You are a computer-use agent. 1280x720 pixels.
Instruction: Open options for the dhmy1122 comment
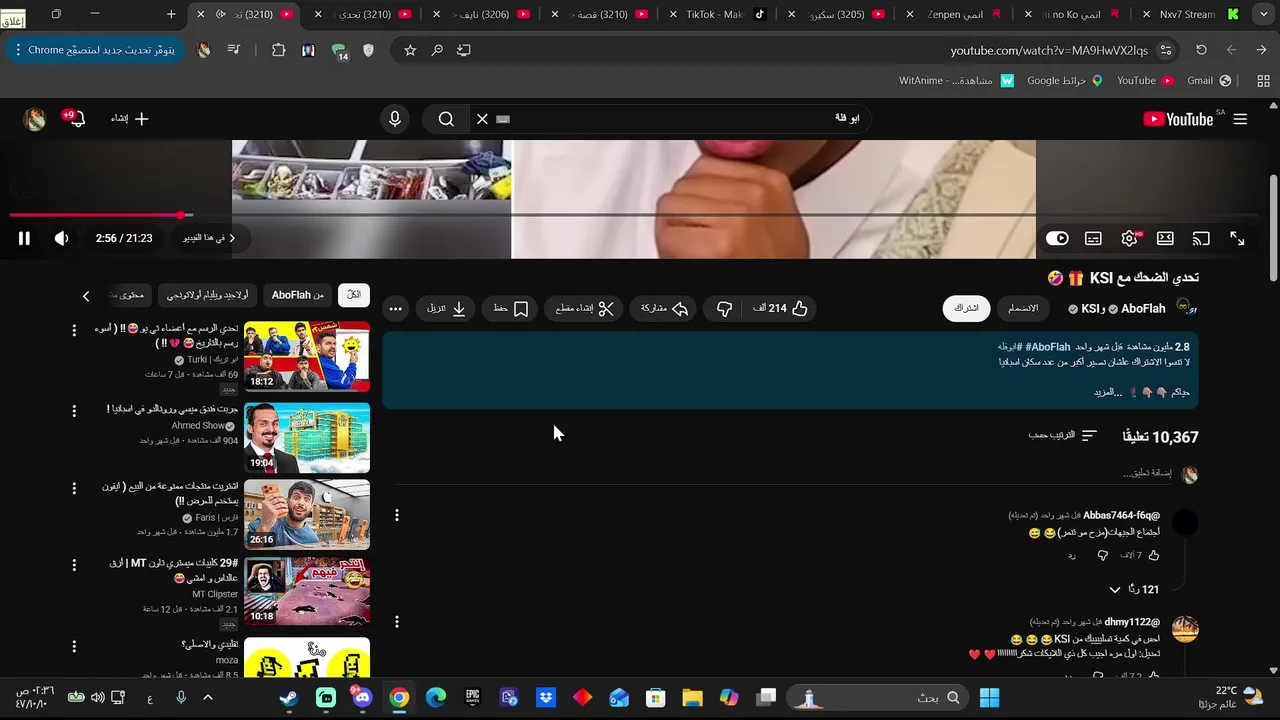pyautogui.click(x=397, y=622)
